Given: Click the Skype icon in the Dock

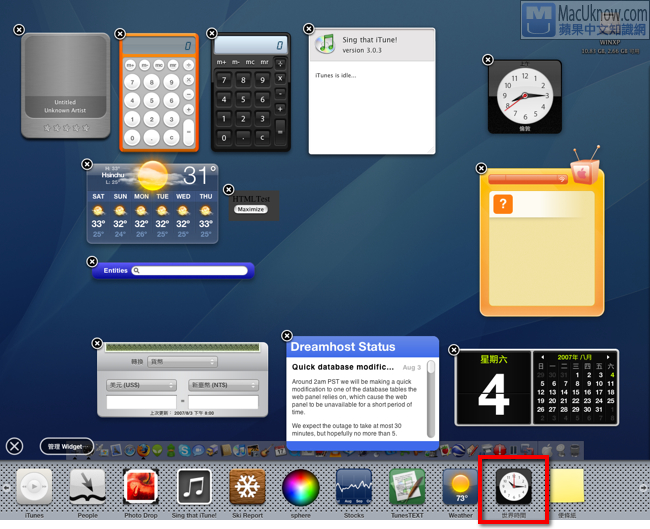Looking at the screenshot, I should [184, 450].
